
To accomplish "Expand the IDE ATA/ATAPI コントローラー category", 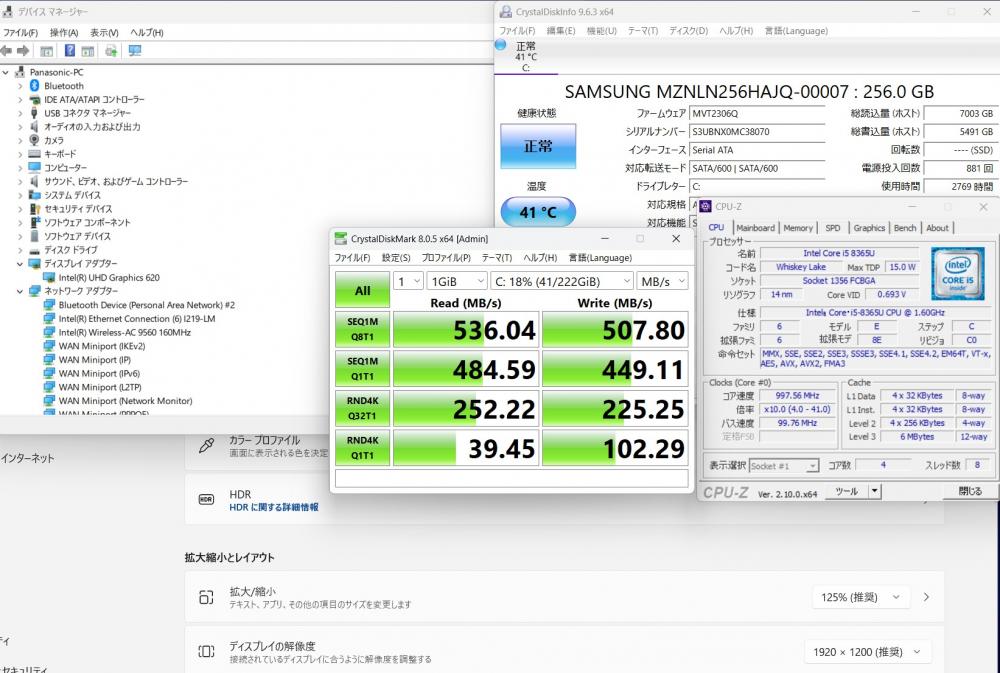I will (x=20, y=100).
